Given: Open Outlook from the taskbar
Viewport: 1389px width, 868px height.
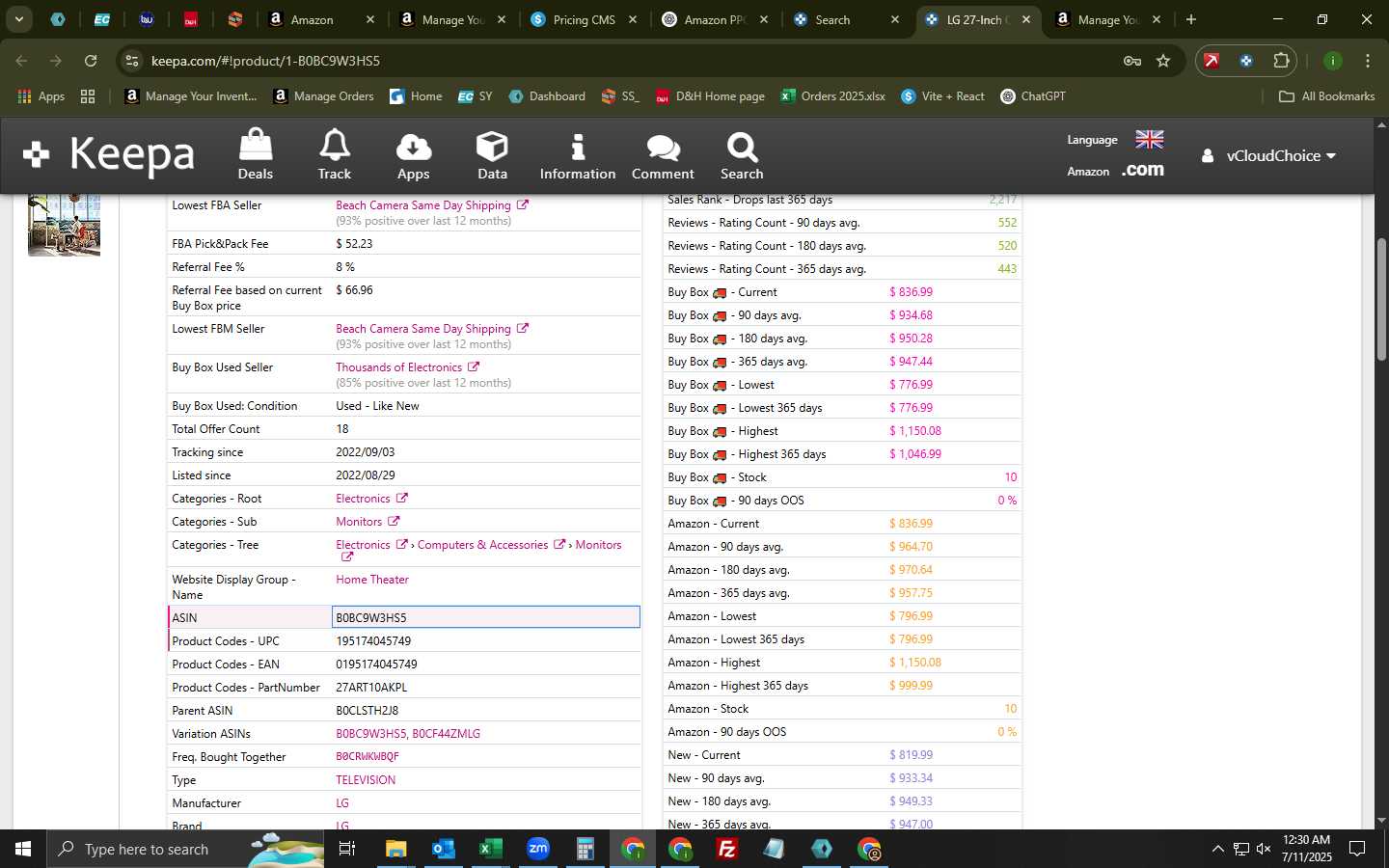Looking at the screenshot, I should click(443, 849).
